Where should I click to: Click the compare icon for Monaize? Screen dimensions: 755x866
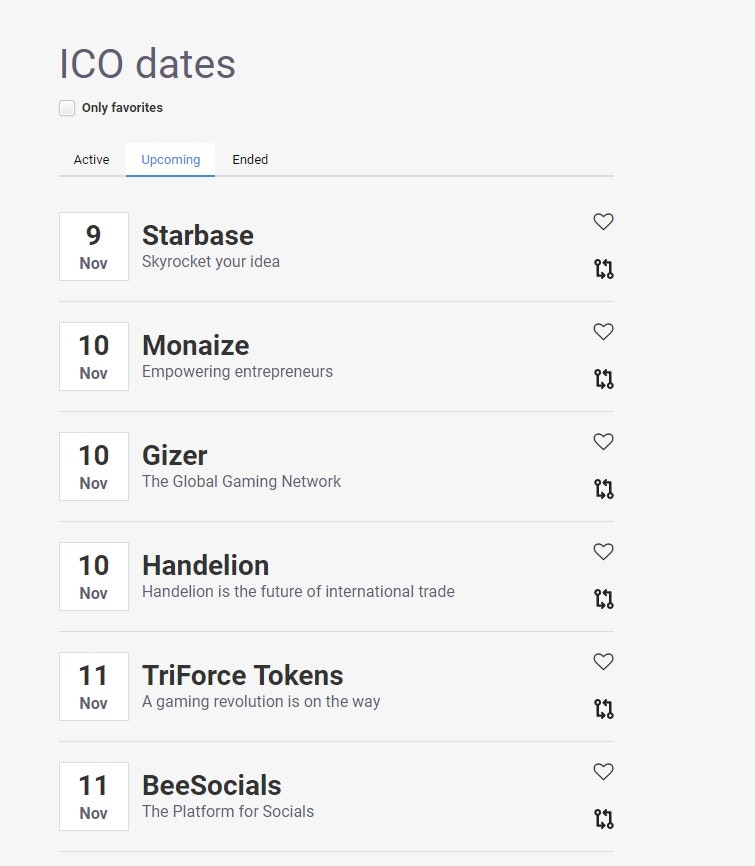(x=603, y=379)
